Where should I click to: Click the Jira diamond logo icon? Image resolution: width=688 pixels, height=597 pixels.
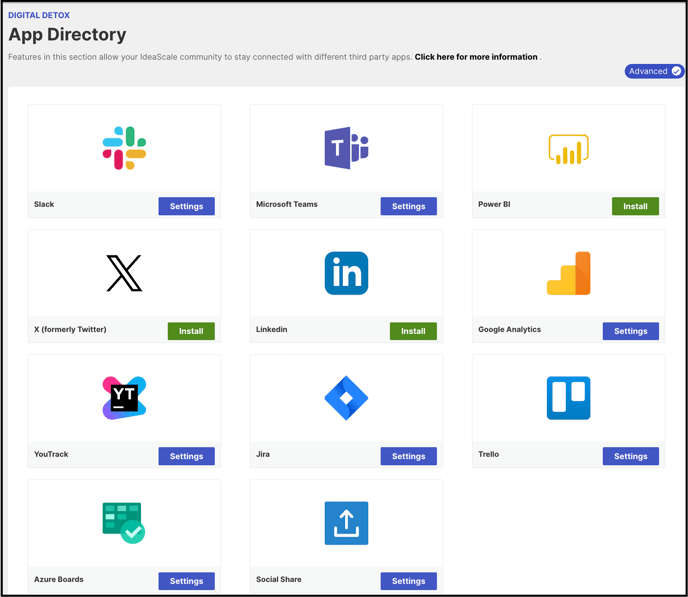pos(346,398)
